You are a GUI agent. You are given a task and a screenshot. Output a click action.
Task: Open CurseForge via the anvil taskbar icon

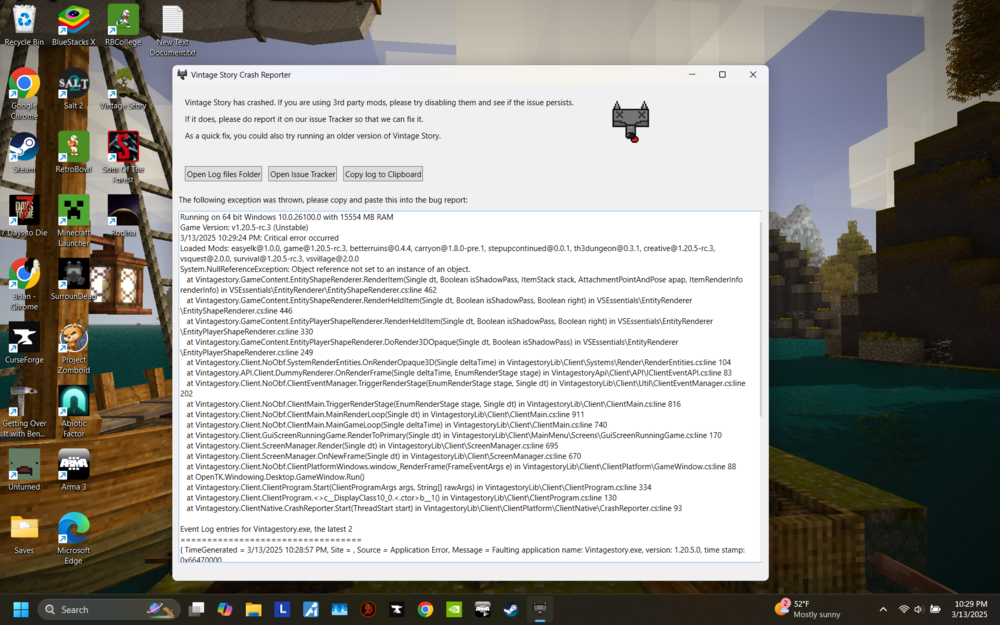click(x=397, y=608)
